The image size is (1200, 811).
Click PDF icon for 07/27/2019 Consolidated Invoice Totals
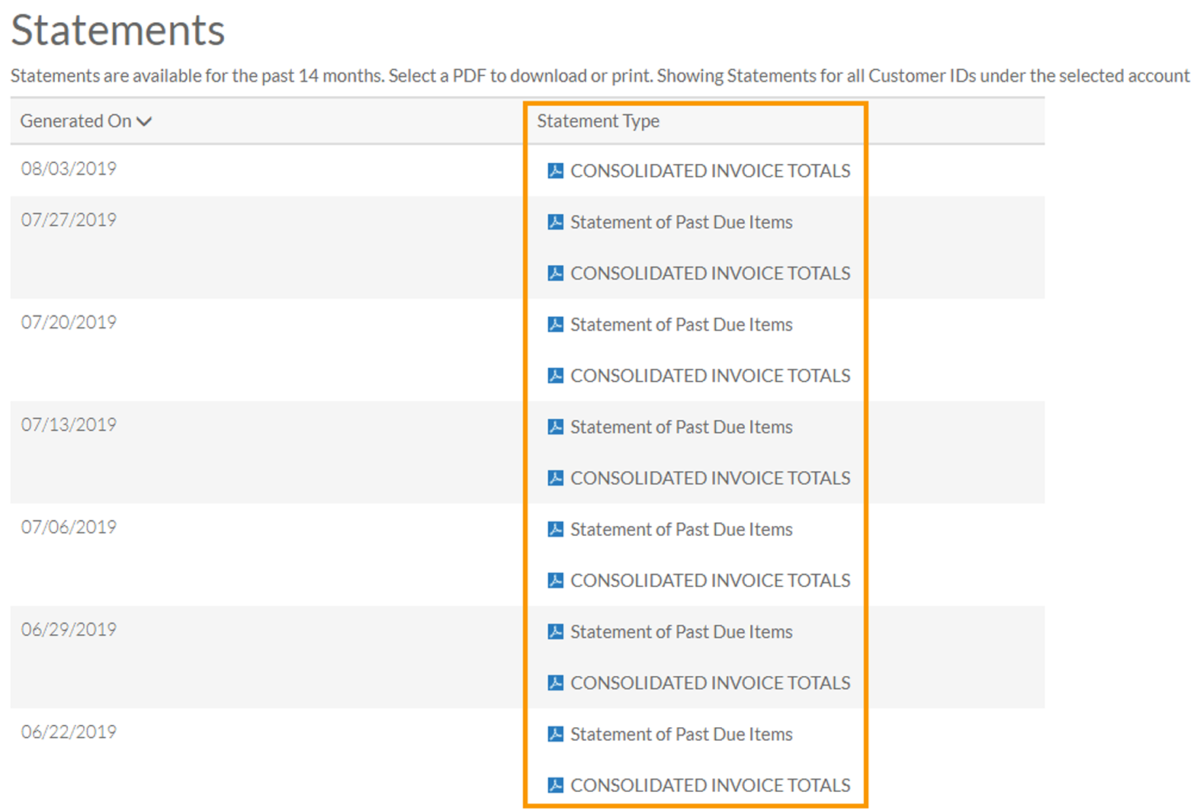(x=556, y=273)
